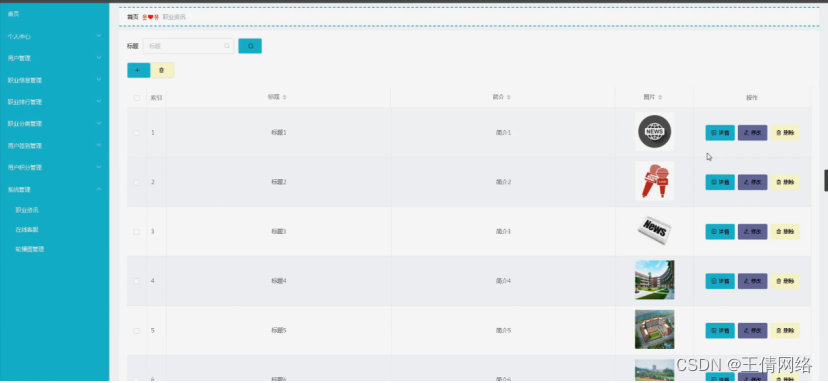This screenshot has width=828, height=383.
Task: Click the 简介2 cell
Action: point(503,182)
